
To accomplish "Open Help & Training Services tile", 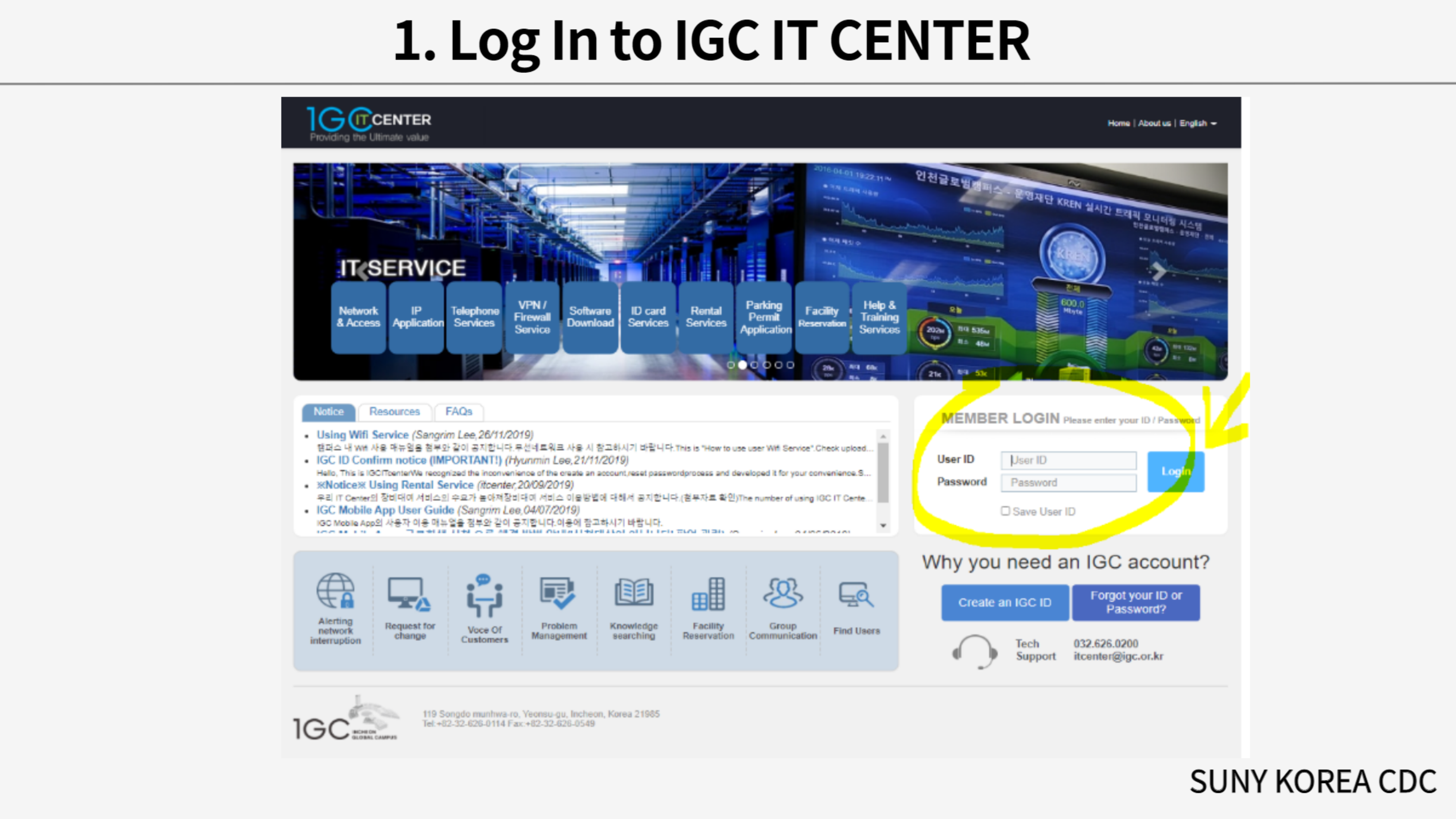I will tap(880, 317).
